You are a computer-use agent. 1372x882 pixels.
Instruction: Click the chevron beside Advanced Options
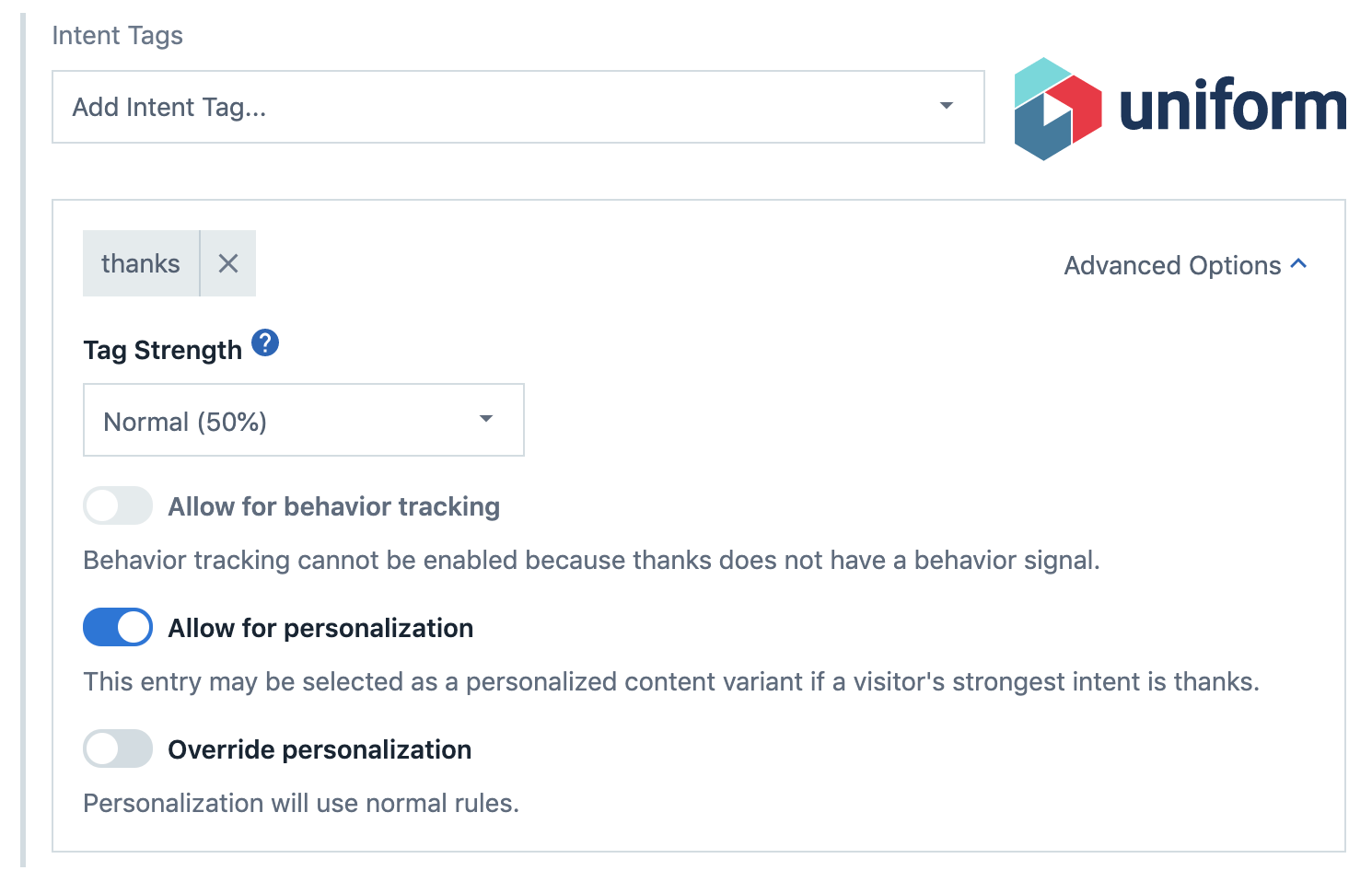[1299, 264]
